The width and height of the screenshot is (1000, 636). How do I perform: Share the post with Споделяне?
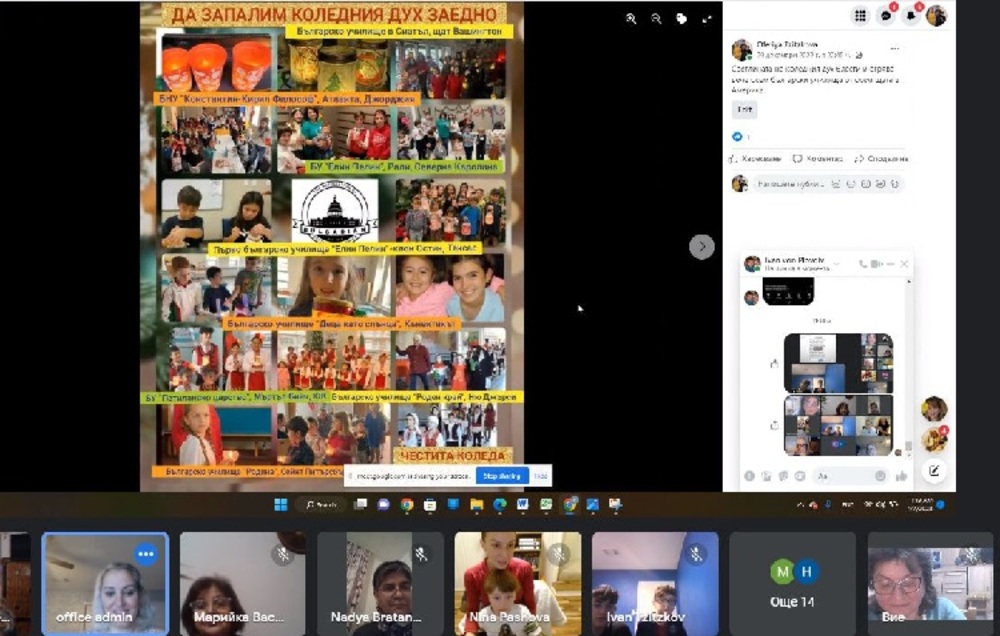[881, 159]
